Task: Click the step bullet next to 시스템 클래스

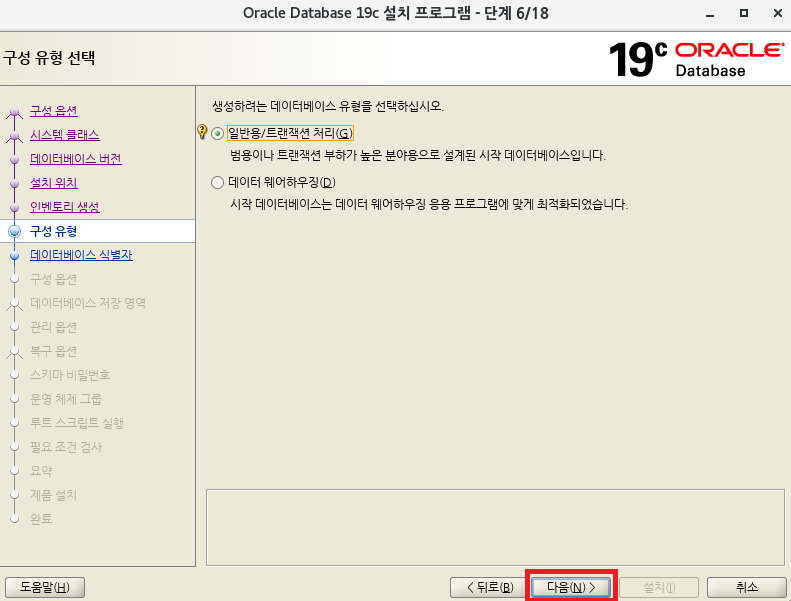Action: pos(15,135)
